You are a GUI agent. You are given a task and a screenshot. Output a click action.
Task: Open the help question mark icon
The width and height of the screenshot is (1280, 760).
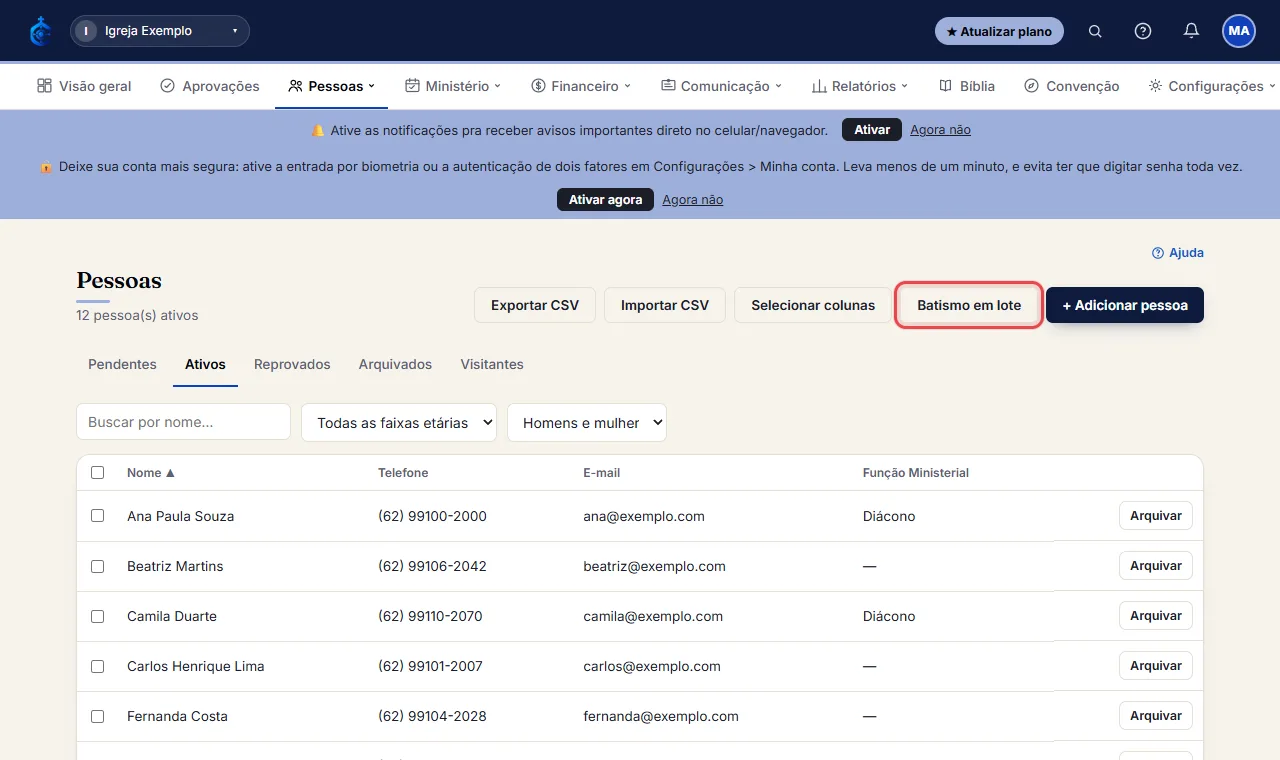coord(1143,31)
